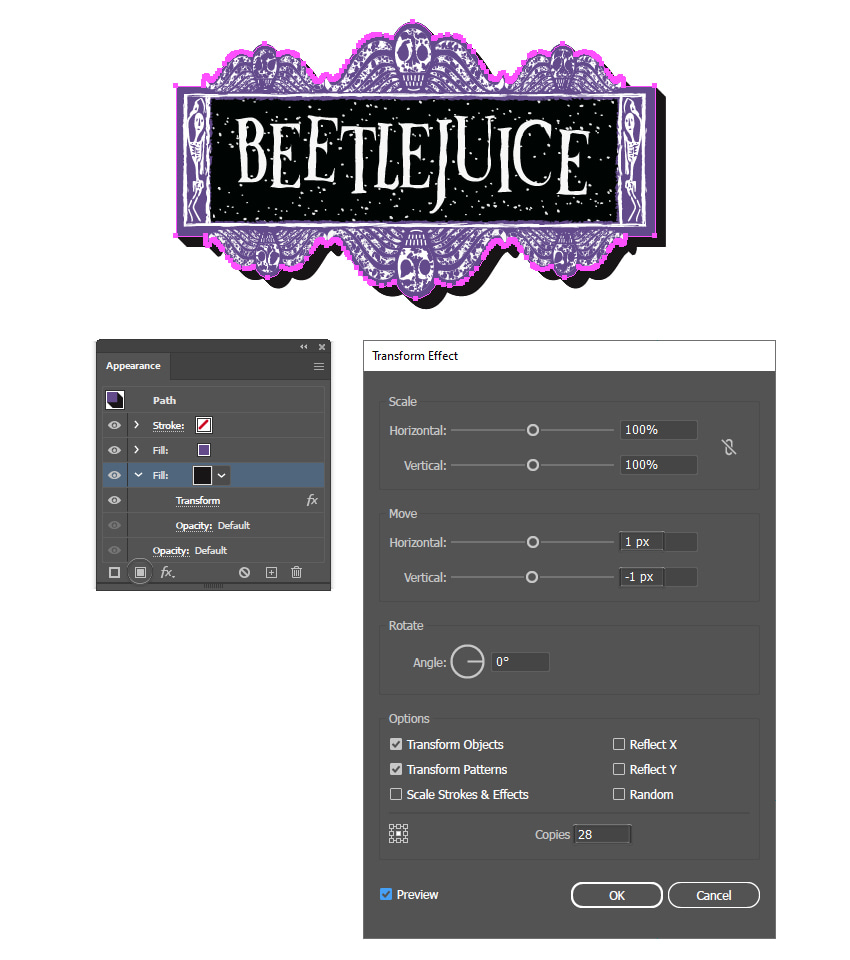This screenshot has height=960, width=850.
Task: Click the black Fill color swatch
Action: click(x=202, y=475)
